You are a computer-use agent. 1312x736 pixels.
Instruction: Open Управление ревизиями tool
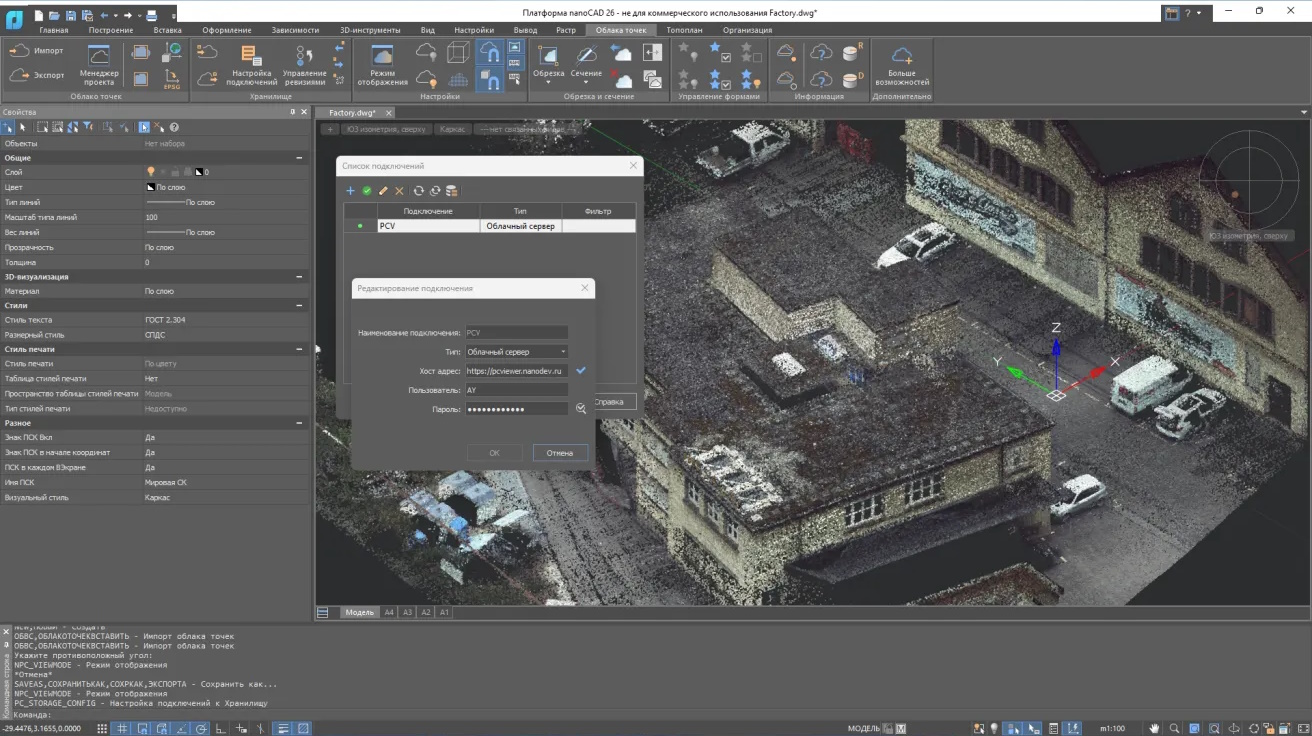[x=304, y=65]
